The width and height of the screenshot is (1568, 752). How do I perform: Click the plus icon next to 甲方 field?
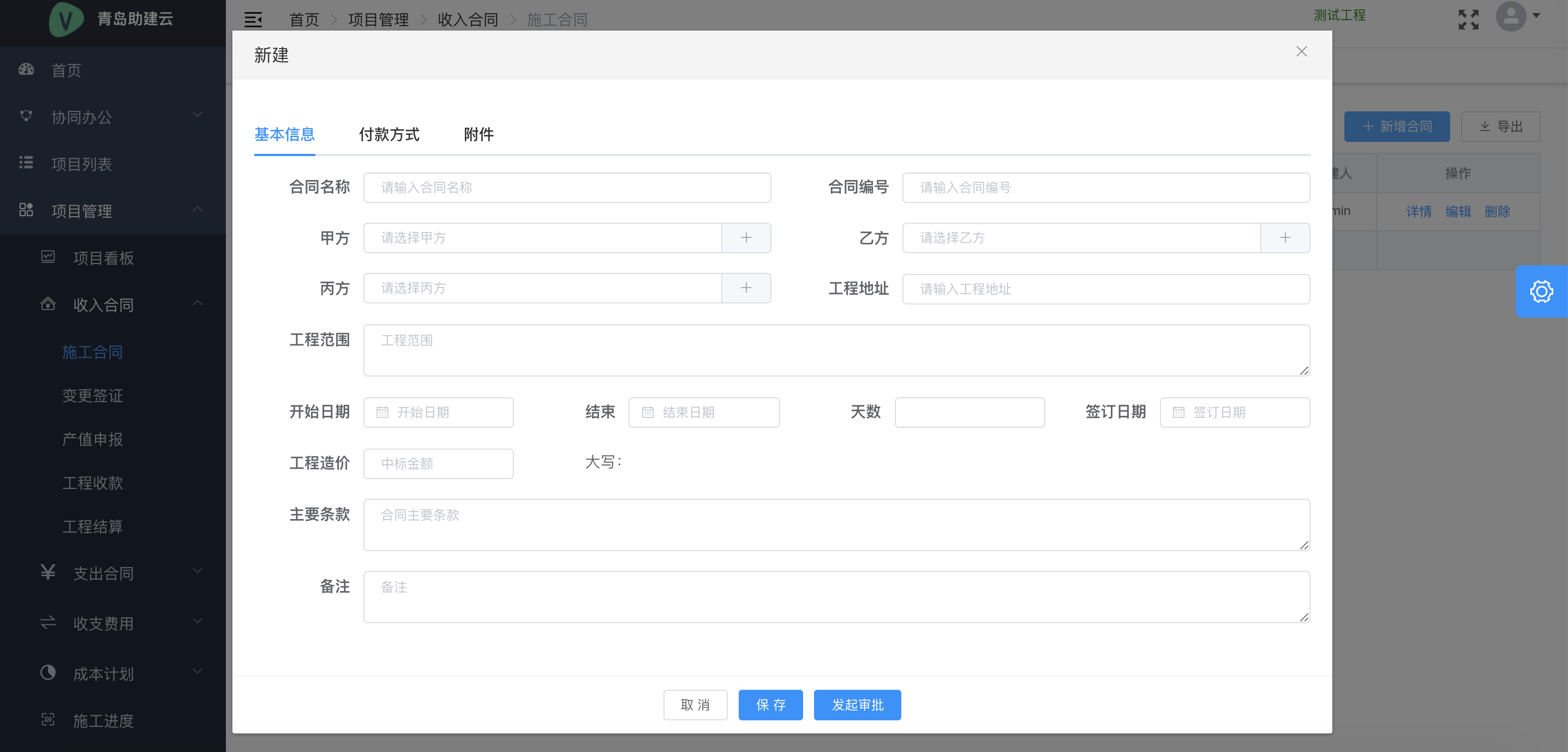click(x=746, y=238)
